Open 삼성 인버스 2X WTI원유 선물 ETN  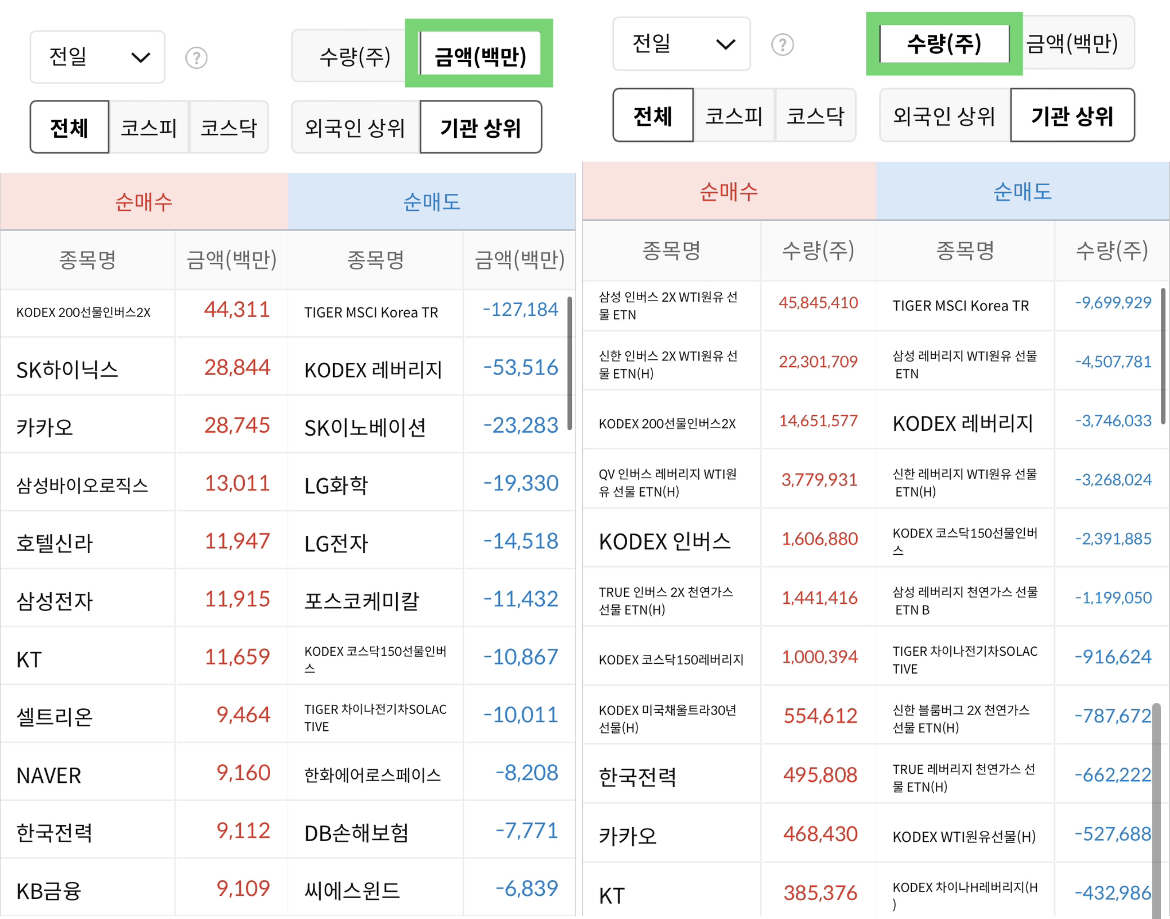pyautogui.click(x=668, y=306)
